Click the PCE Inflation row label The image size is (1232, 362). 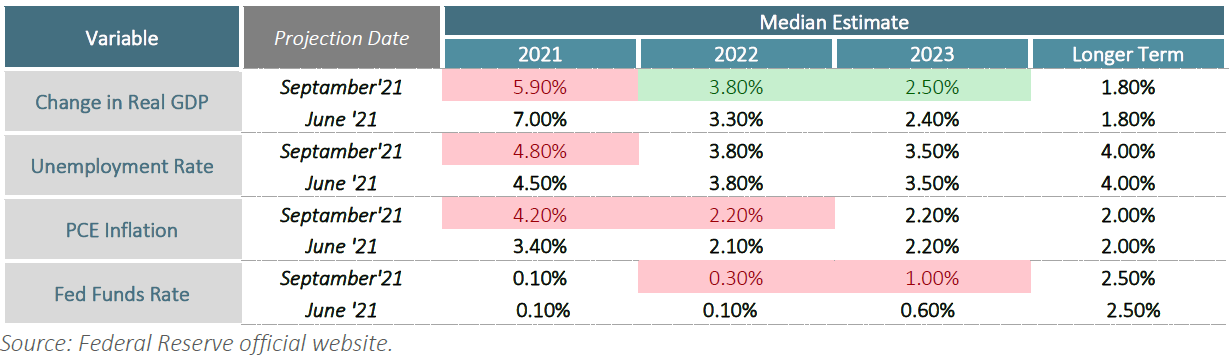(121, 230)
